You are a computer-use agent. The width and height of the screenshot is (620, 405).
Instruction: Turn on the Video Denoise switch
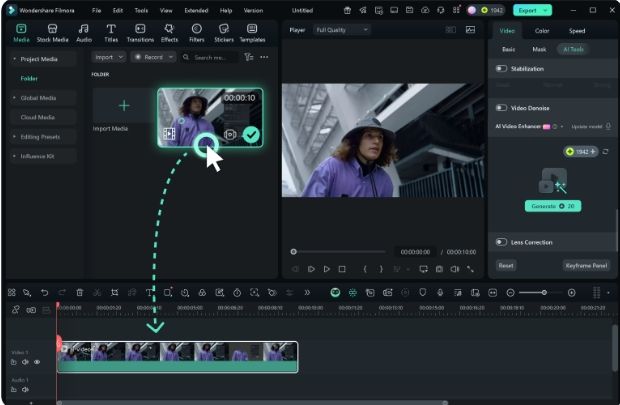coord(502,107)
